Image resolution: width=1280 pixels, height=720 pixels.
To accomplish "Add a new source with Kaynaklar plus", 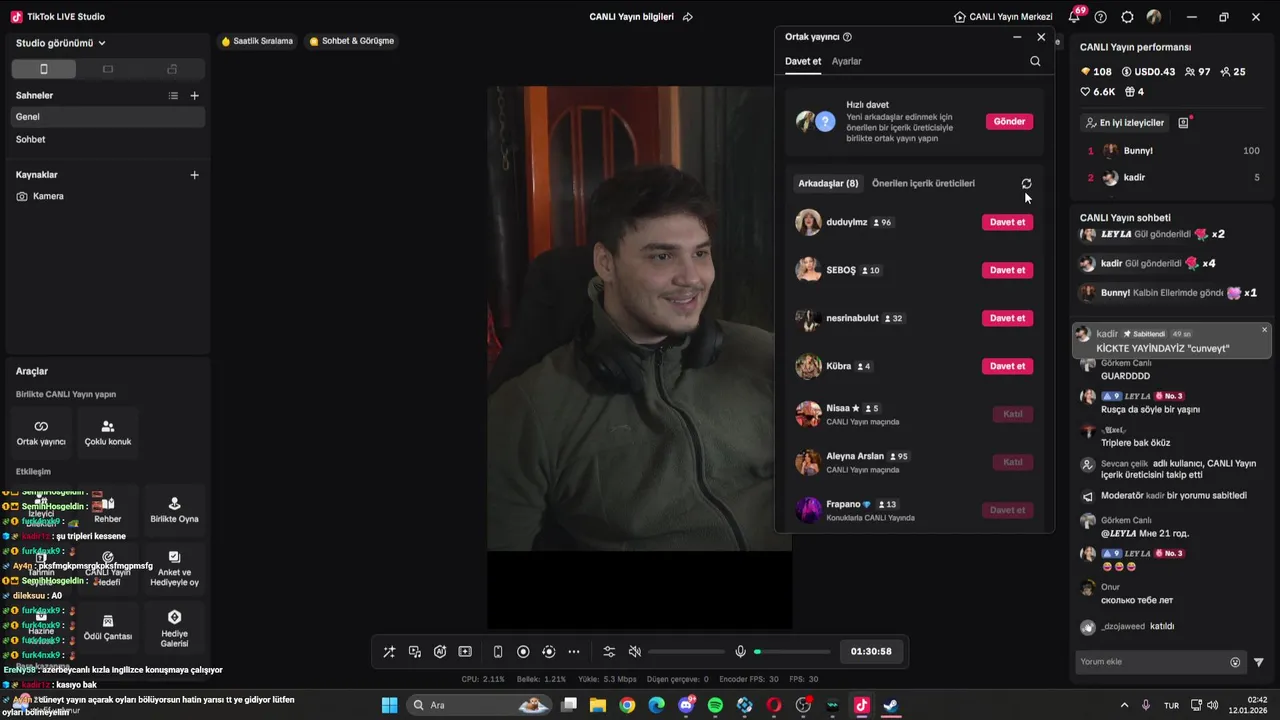I will pyautogui.click(x=195, y=175).
